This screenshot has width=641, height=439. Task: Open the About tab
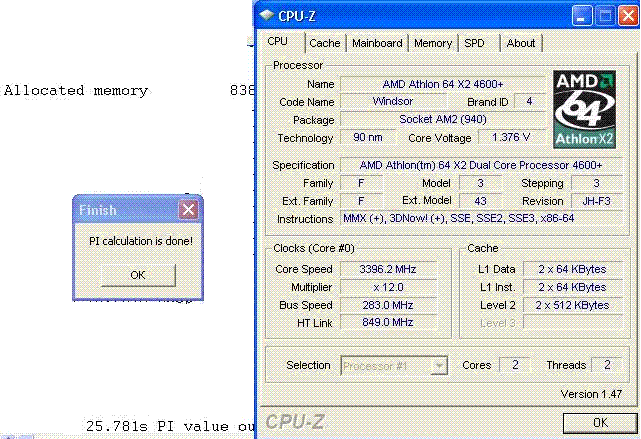[x=520, y=43]
